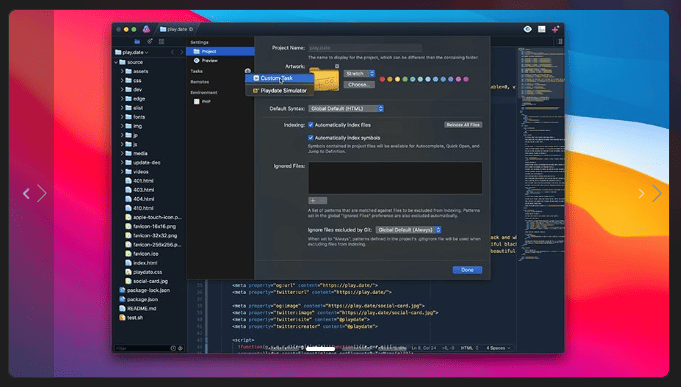This screenshot has height=387, width=681.
Task: Click the filter options icon at sidebar bottom
Action: (x=180, y=348)
